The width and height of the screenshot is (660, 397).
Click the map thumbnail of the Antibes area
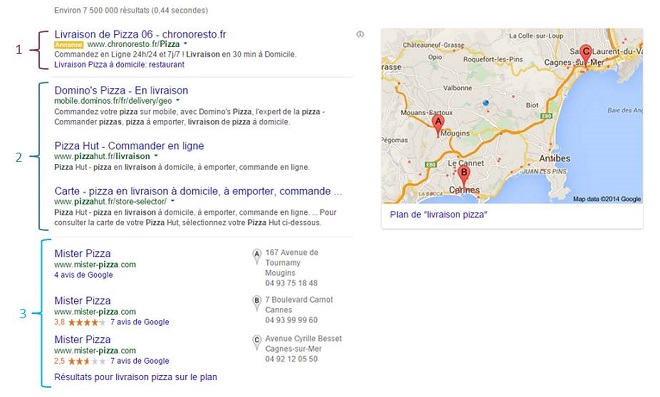(x=512, y=116)
